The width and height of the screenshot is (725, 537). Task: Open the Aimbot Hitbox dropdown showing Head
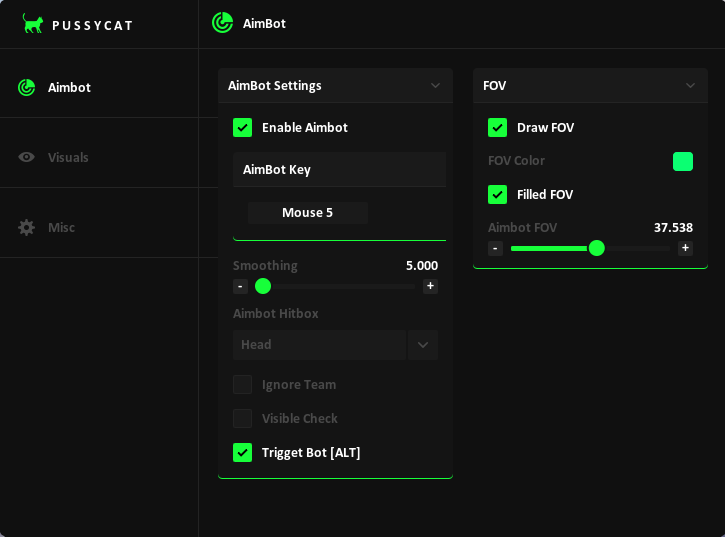(334, 345)
